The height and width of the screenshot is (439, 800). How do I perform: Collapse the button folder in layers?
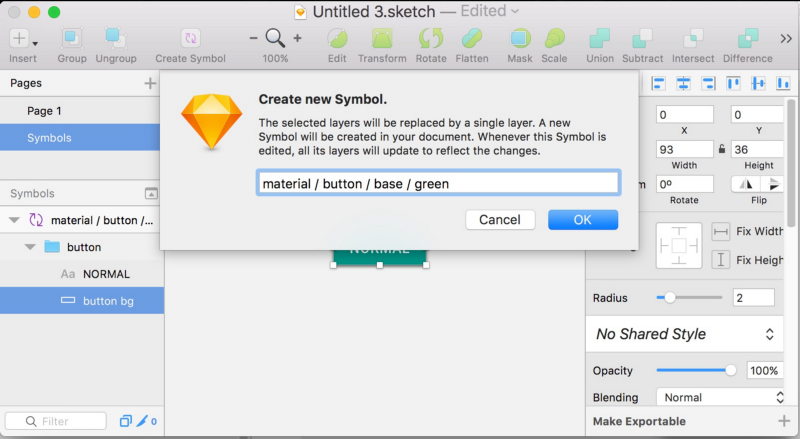point(30,246)
